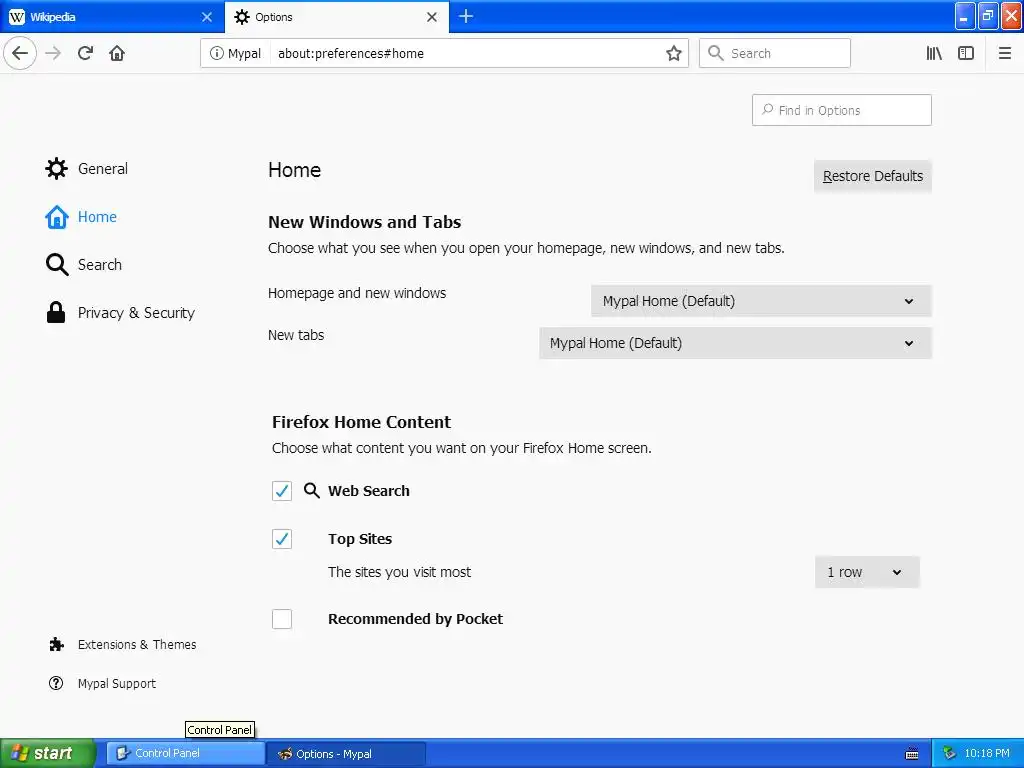Click the Privacy & Security lock icon
The height and width of the screenshot is (768, 1024).
point(56,313)
